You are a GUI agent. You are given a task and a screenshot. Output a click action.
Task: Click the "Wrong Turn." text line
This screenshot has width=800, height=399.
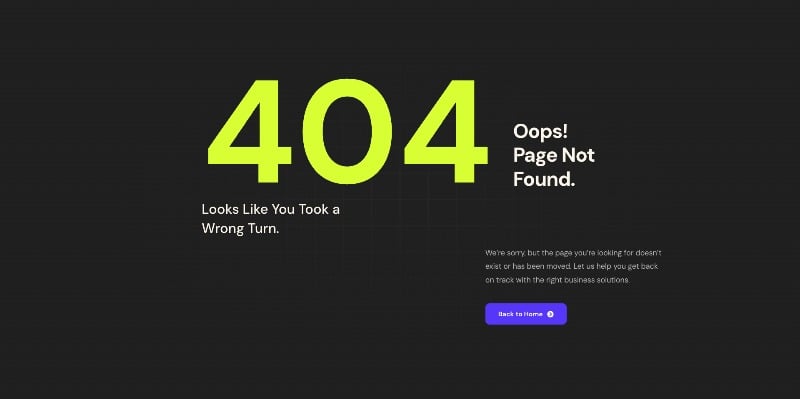click(x=240, y=229)
